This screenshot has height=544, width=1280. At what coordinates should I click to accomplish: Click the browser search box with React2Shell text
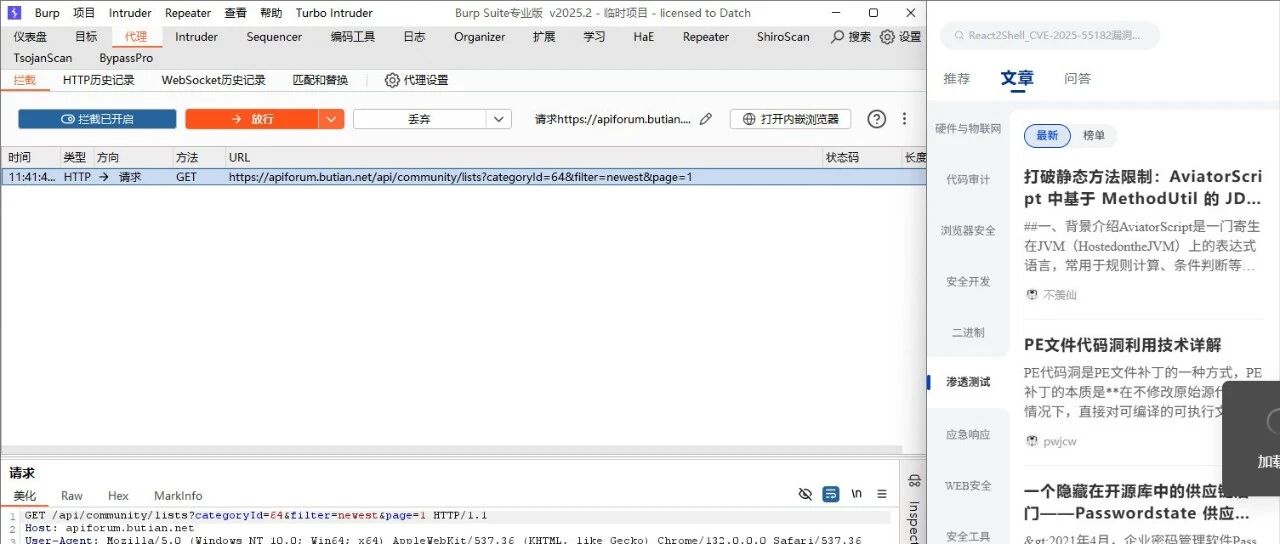(1050, 35)
